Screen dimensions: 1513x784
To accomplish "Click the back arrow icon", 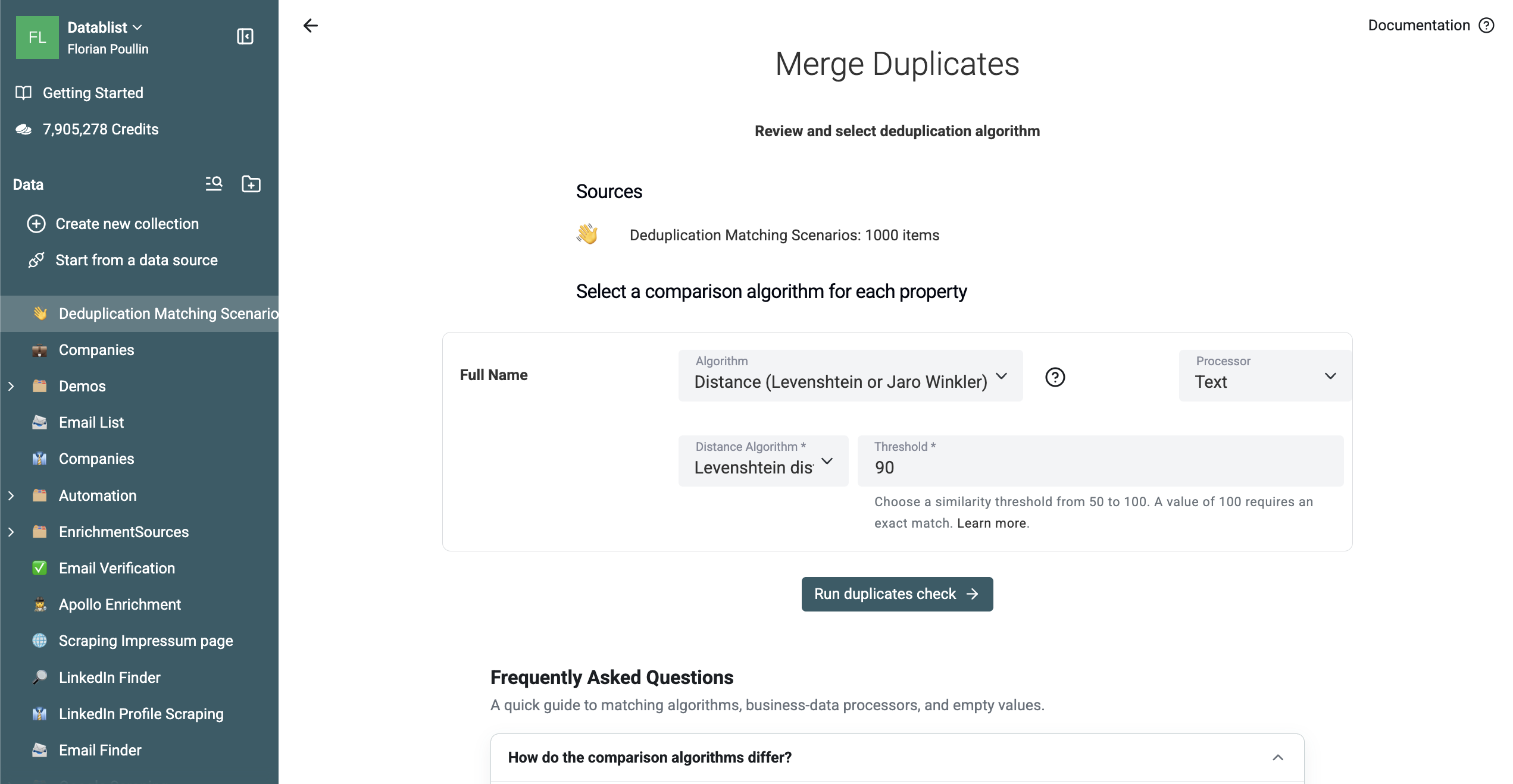I will tap(311, 26).
